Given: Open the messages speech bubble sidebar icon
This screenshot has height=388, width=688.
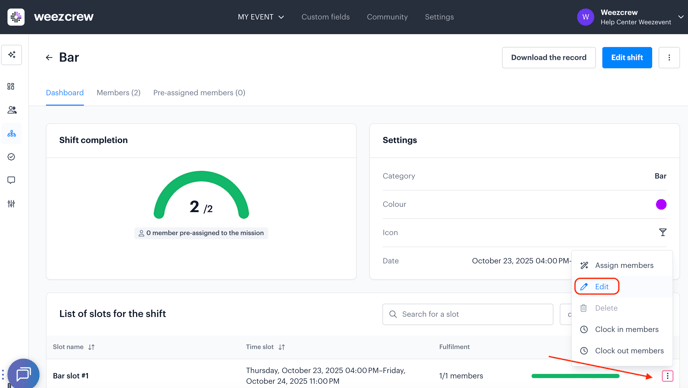Looking at the screenshot, I should 11,180.
